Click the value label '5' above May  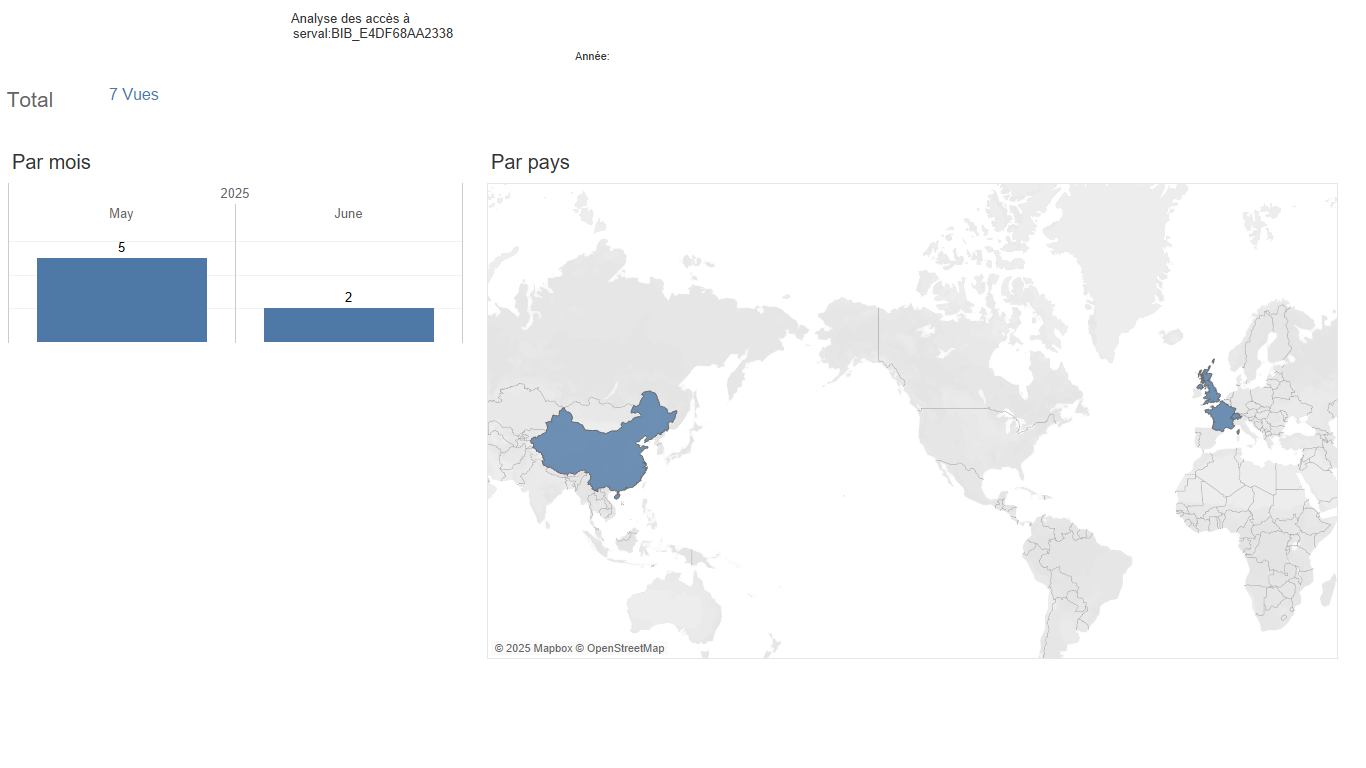tap(122, 247)
